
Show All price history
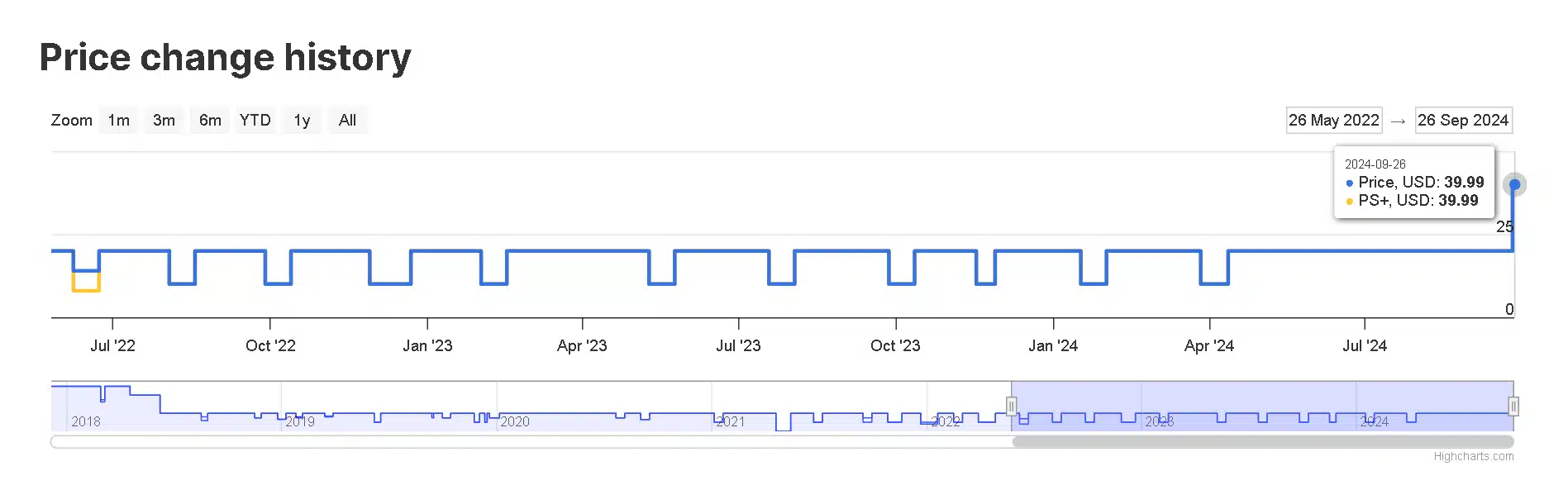[x=347, y=120]
